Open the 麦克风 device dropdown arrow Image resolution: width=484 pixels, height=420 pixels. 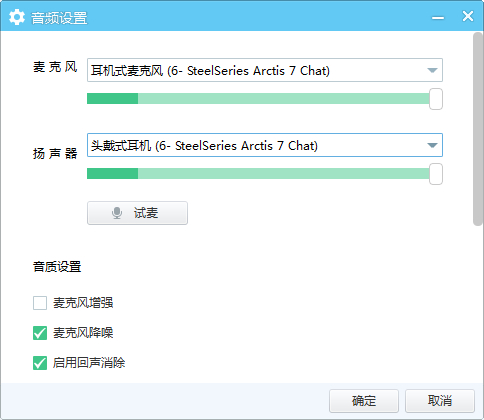click(432, 70)
